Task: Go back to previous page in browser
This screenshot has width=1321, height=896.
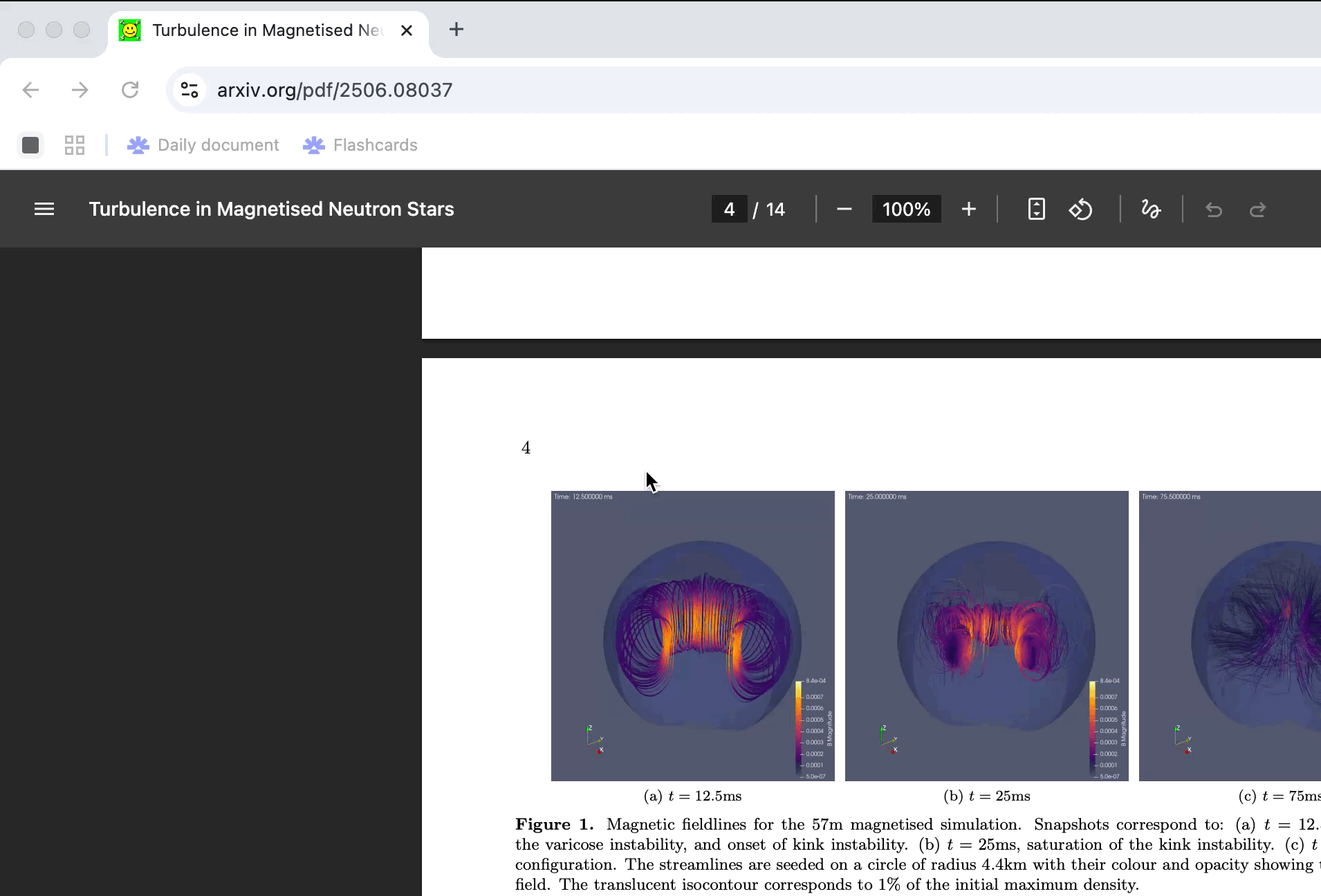Action: (x=30, y=90)
